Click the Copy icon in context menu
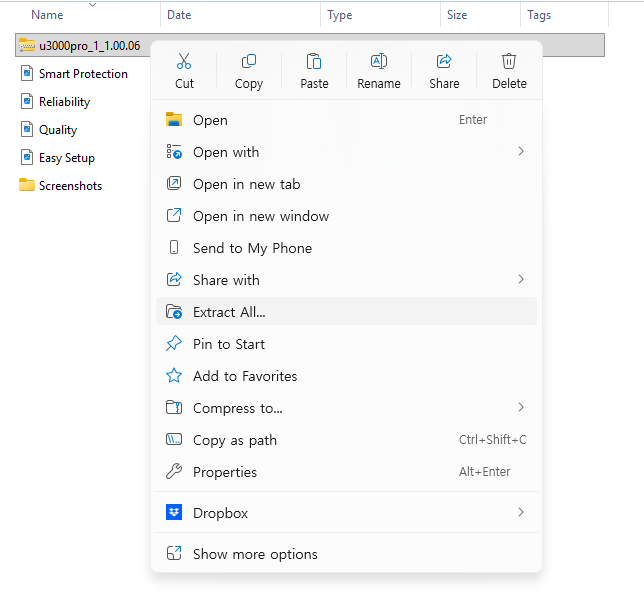 click(x=249, y=61)
